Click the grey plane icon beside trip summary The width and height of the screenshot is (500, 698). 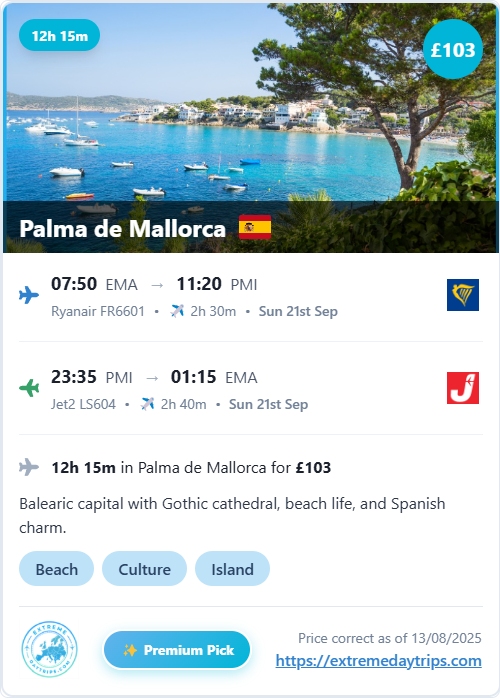click(x=29, y=467)
